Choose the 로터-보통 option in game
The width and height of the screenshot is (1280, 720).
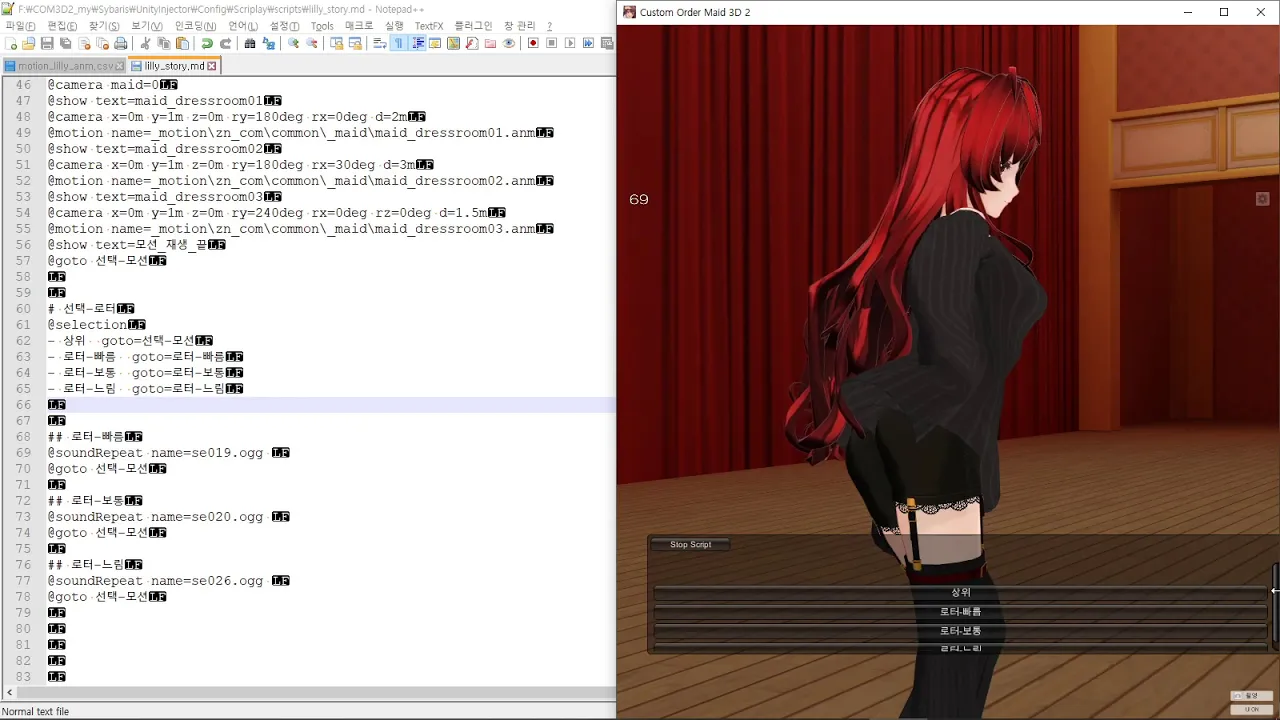pos(960,631)
